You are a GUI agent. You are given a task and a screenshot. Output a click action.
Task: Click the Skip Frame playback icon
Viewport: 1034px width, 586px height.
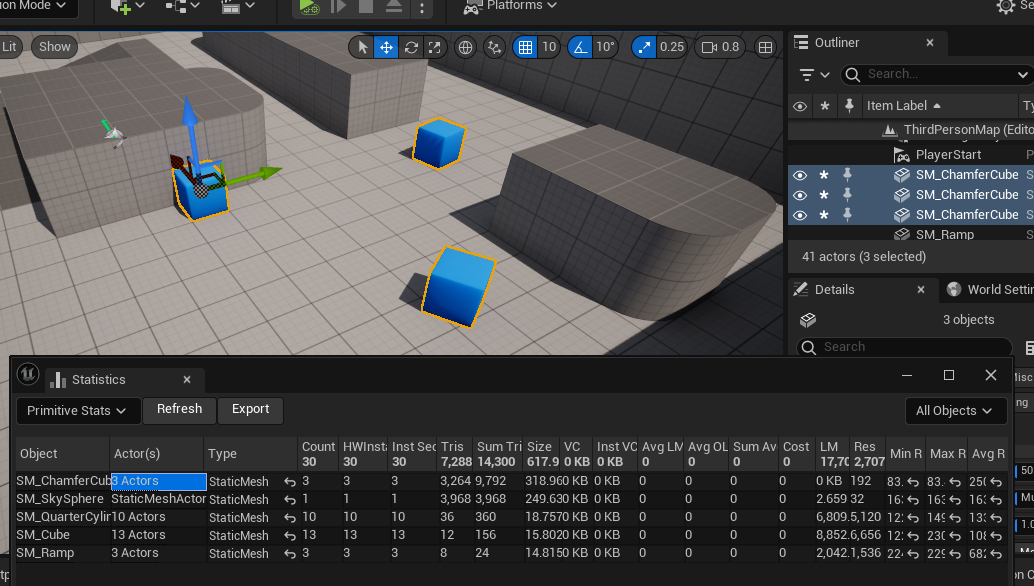click(338, 7)
